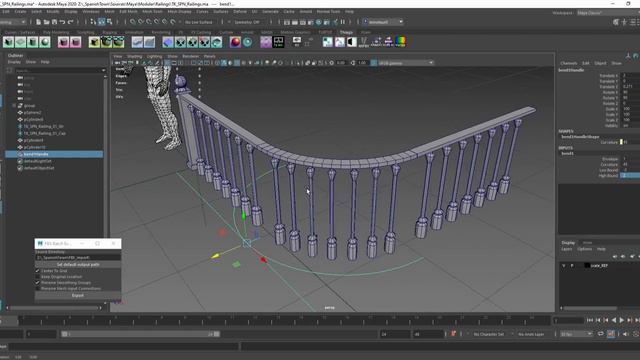Toggle V visibility of scale_REF layer
The image size is (640, 360).
pyautogui.click(x=564, y=266)
